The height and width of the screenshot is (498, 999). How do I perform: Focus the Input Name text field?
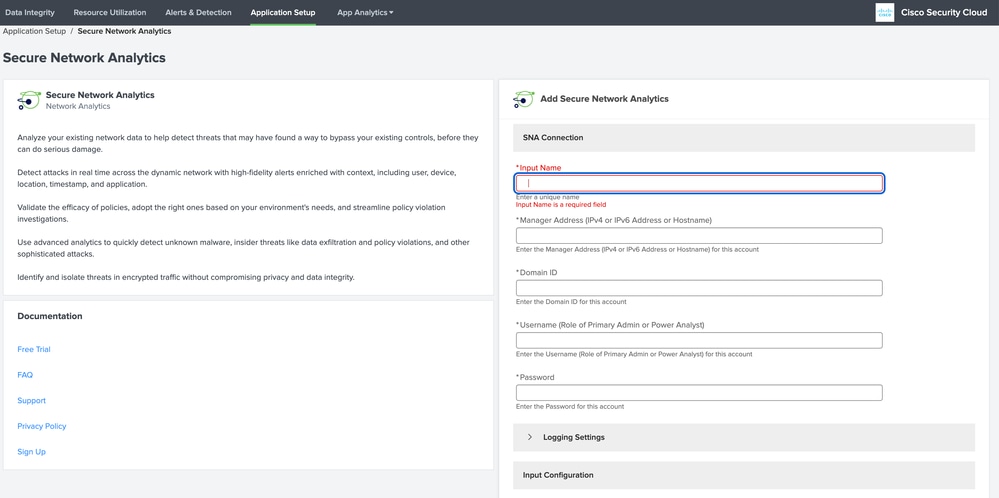coord(699,183)
